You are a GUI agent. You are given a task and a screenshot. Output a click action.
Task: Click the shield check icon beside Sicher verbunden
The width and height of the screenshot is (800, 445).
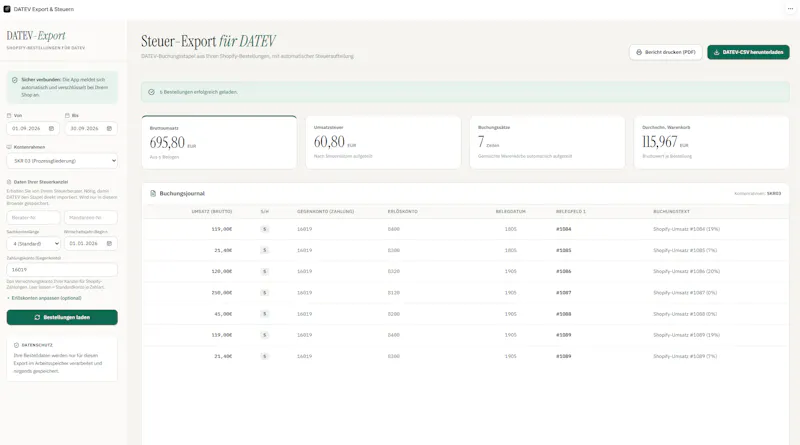(15, 80)
